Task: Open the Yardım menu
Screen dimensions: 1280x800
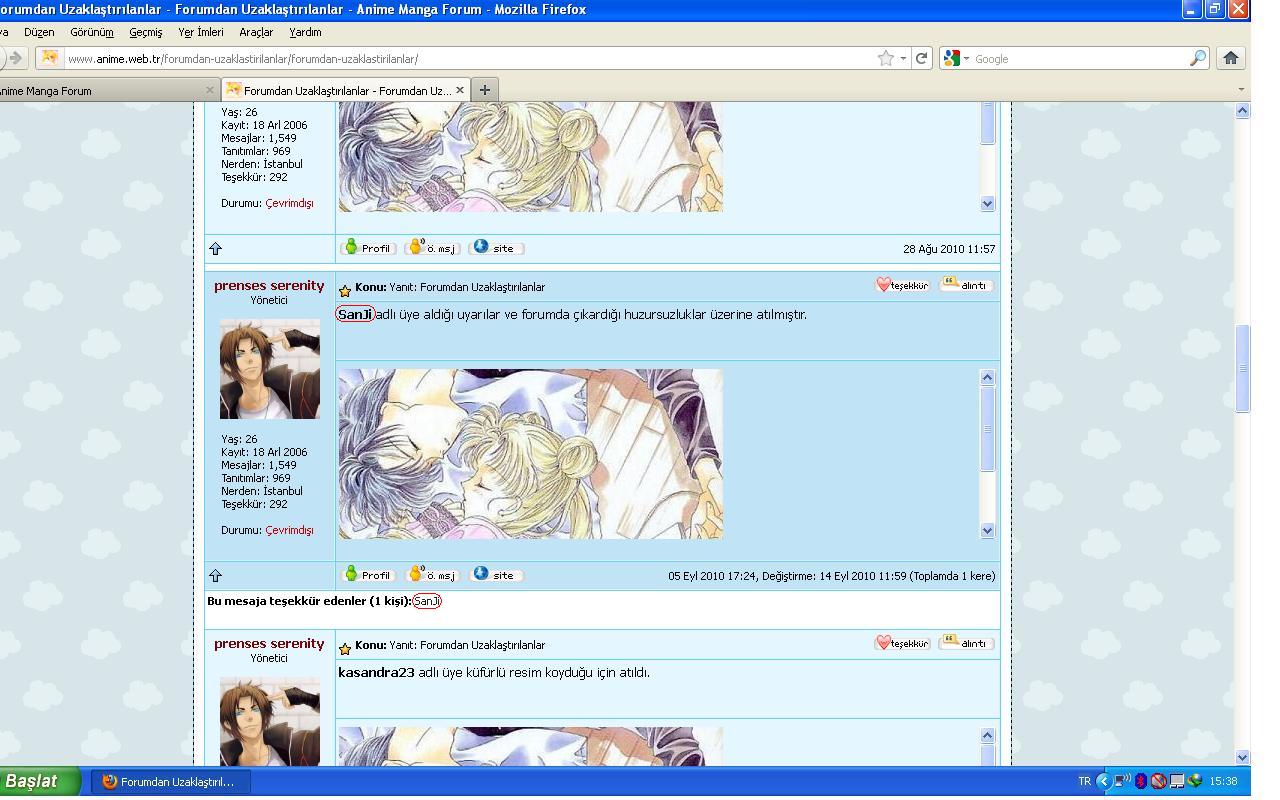Action: point(305,32)
